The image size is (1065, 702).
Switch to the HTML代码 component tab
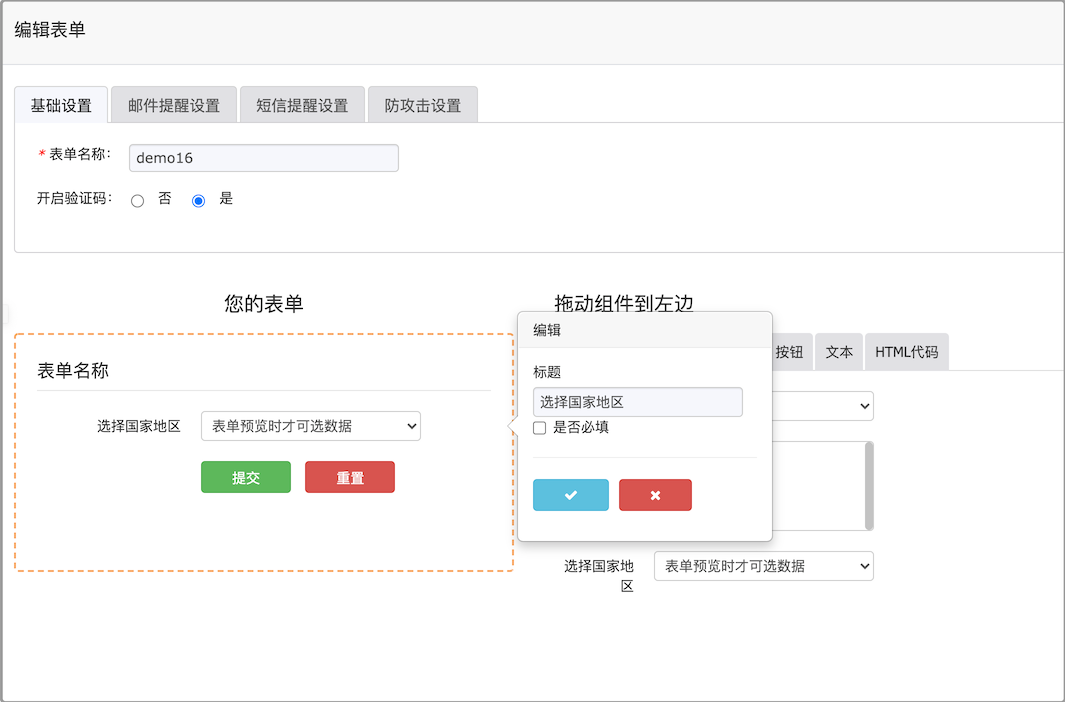click(x=906, y=351)
